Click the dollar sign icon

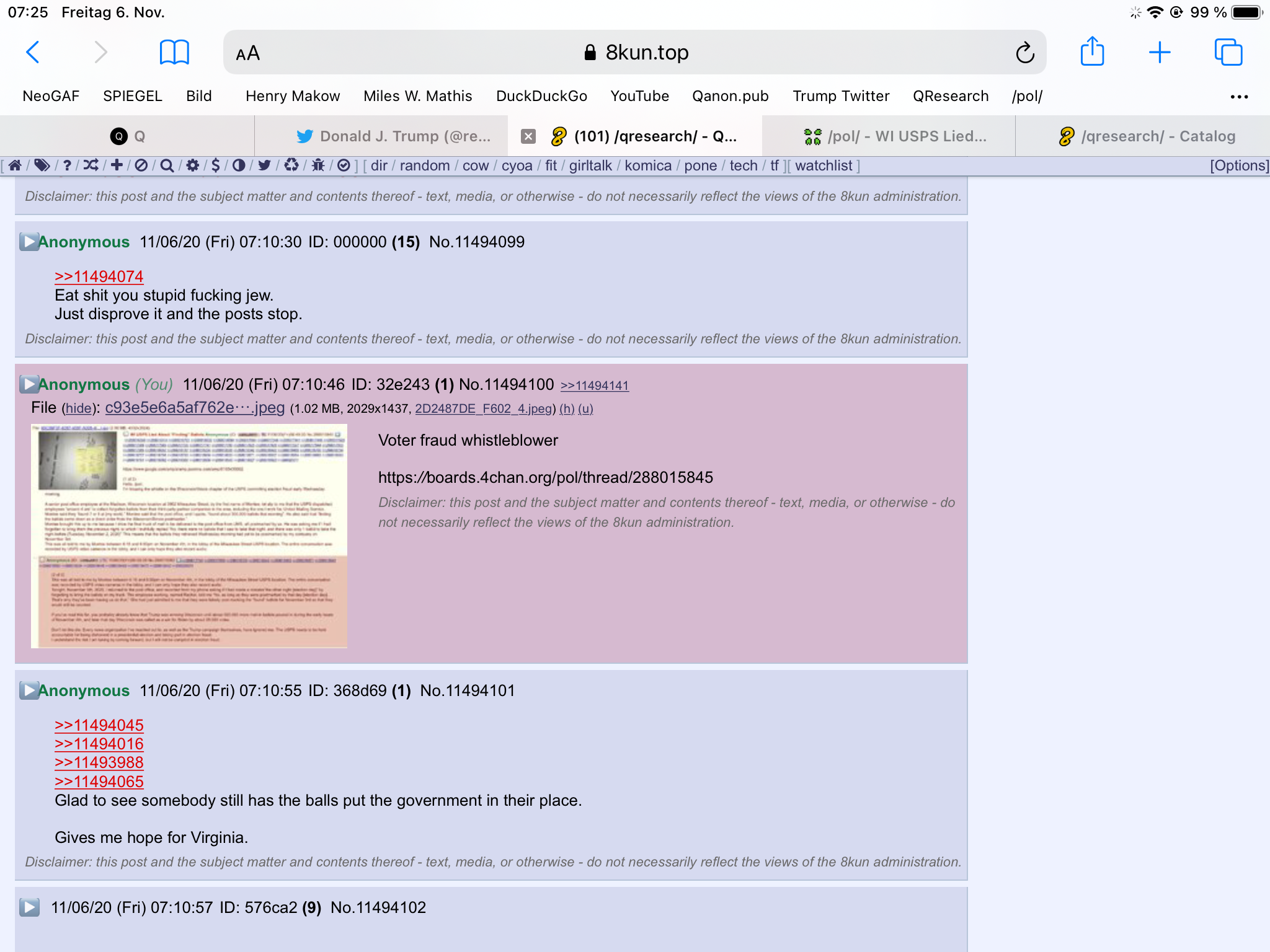click(x=215, y=165)
